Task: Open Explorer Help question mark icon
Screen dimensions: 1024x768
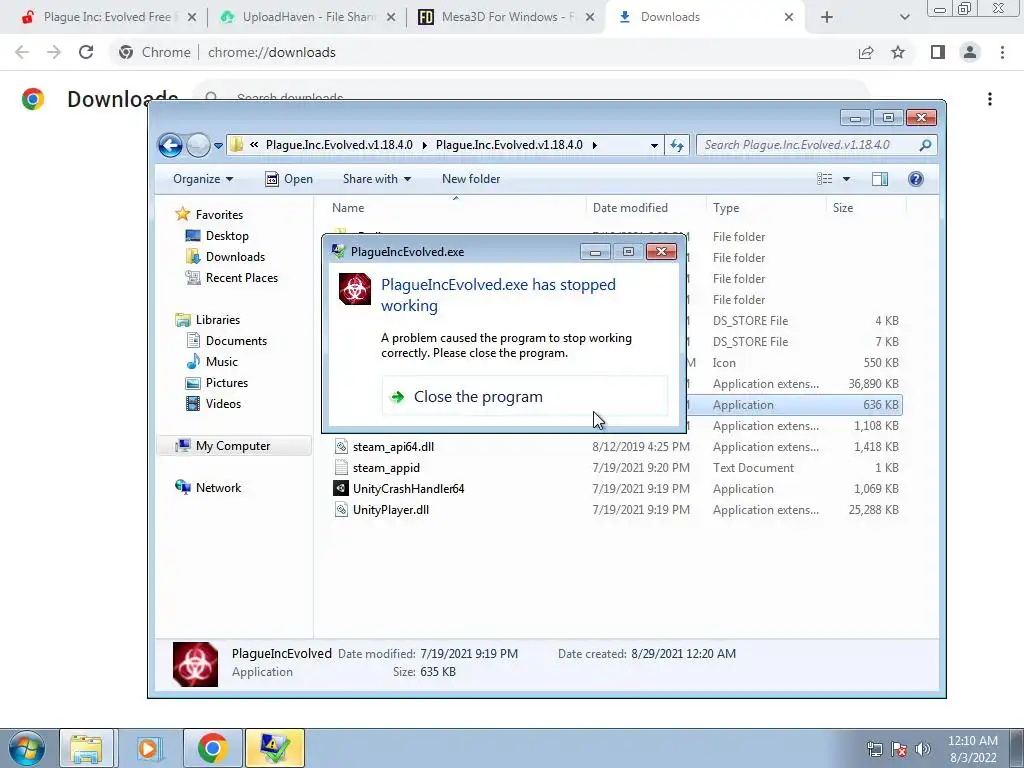Action: point(916,179)
